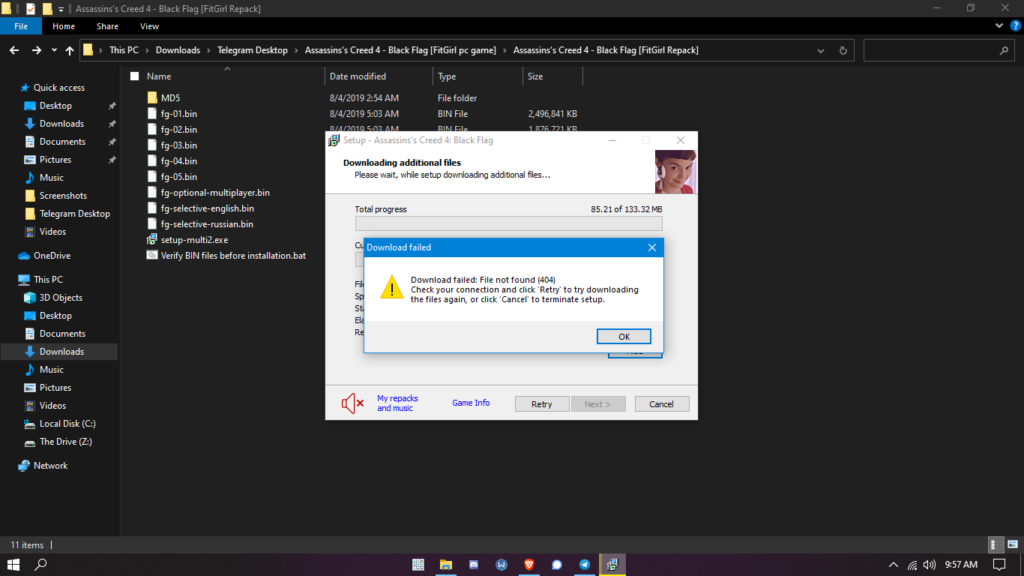The height and width of the screenshot is (576, 1024).
Task: Click This PC in address breadcrumb
Action: point(123,50)
